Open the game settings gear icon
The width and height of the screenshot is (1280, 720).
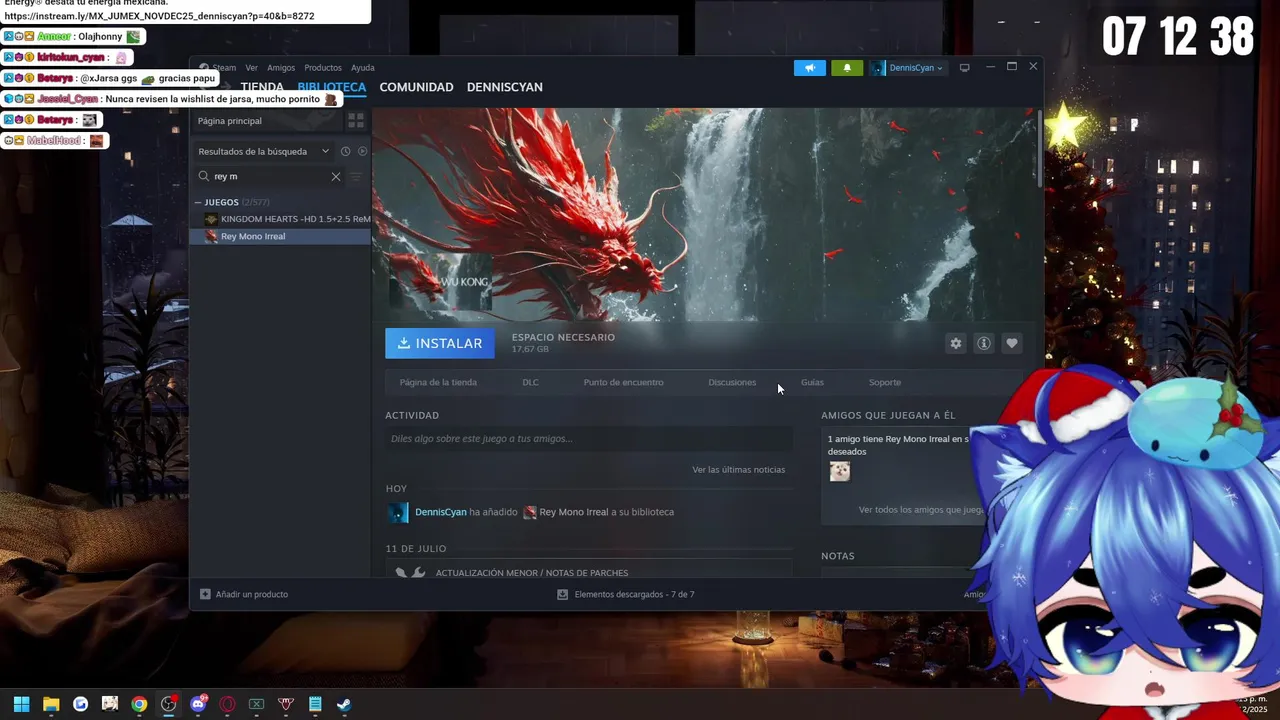tap(956, 343)
